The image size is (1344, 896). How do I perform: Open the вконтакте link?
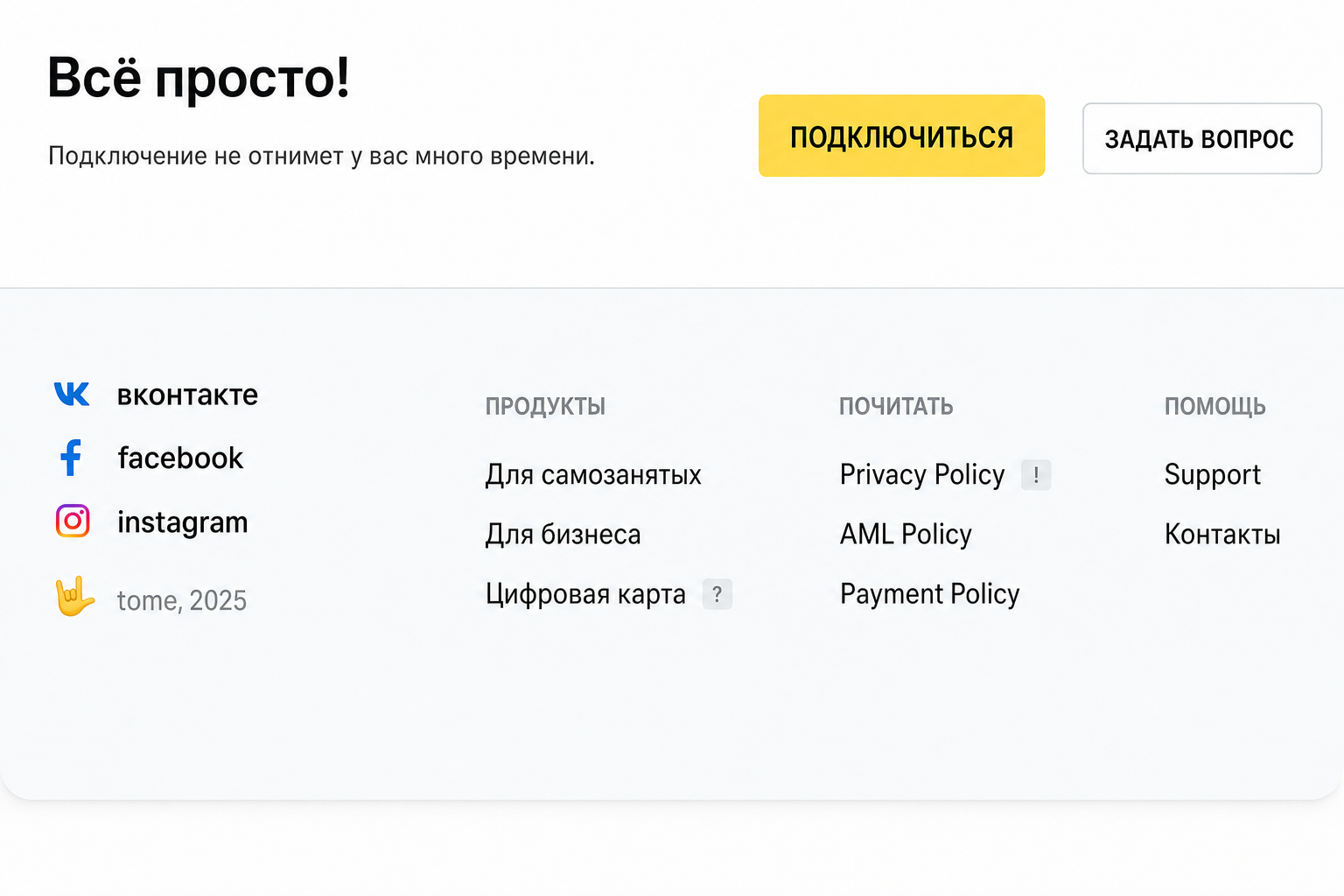coord(188,395)
